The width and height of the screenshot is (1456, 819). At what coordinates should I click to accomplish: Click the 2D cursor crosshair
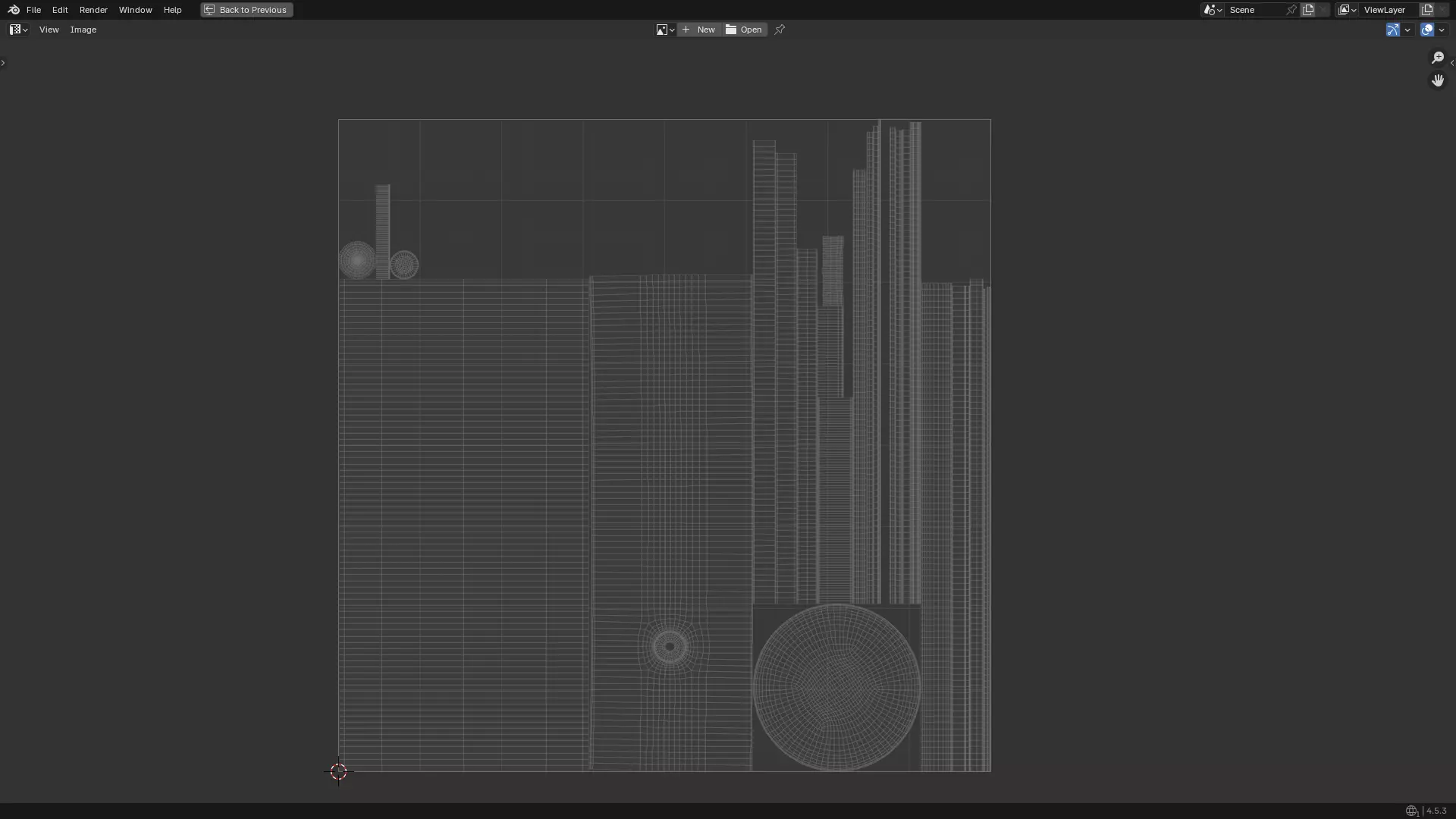[x=338, y=771]
